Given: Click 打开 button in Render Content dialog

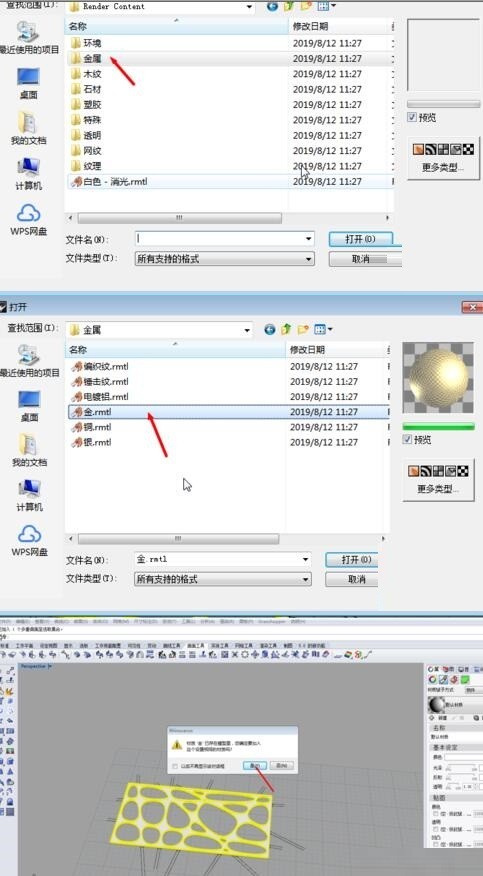Looking at the screenshot, I should (x=361, y=239).
